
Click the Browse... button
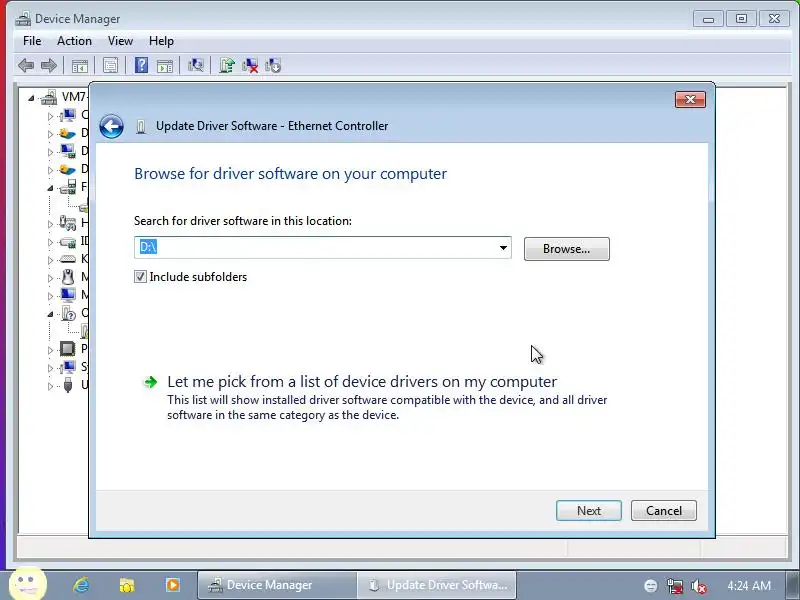566,249
